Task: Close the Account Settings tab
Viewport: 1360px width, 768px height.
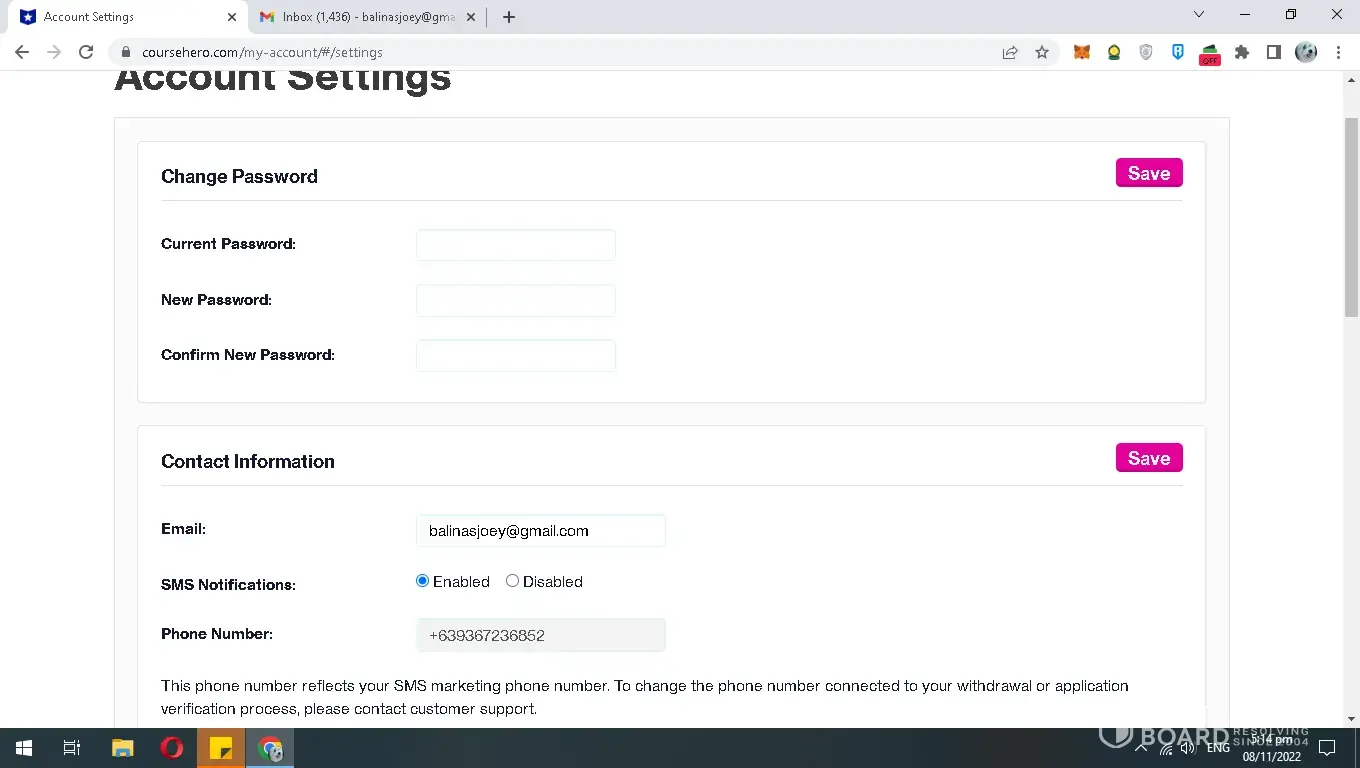Action: point(232,17)
